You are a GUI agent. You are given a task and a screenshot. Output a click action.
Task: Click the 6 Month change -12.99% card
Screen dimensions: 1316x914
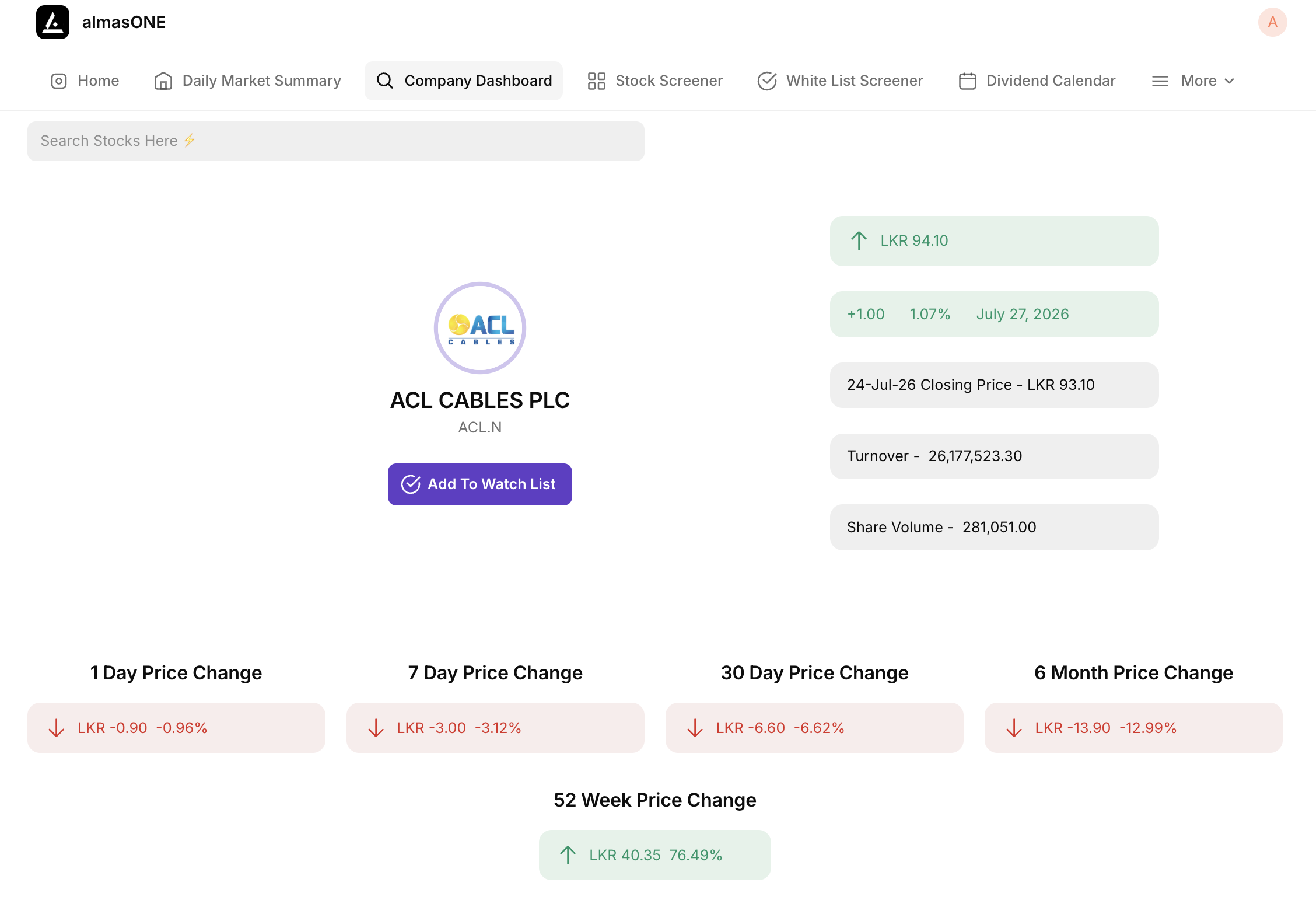point(1133,727)
